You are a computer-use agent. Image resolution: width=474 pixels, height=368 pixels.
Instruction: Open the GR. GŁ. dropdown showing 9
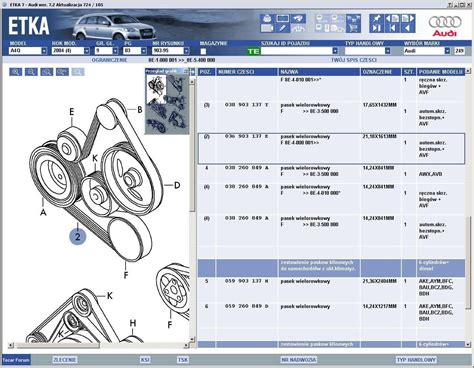pyautogui.click(x=115, y=51)
